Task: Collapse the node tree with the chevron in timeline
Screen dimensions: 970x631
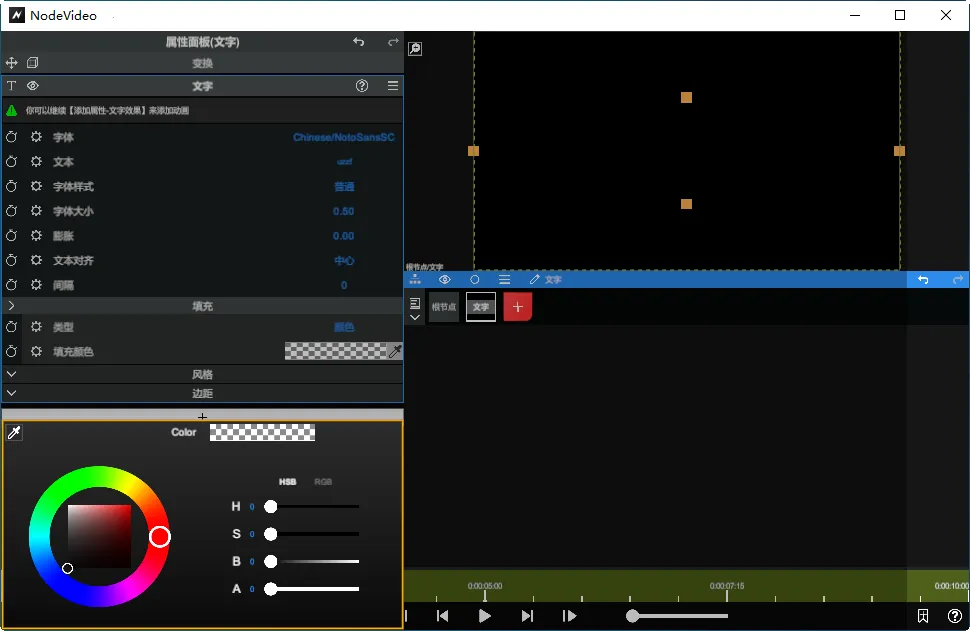Action: (414, 317)
